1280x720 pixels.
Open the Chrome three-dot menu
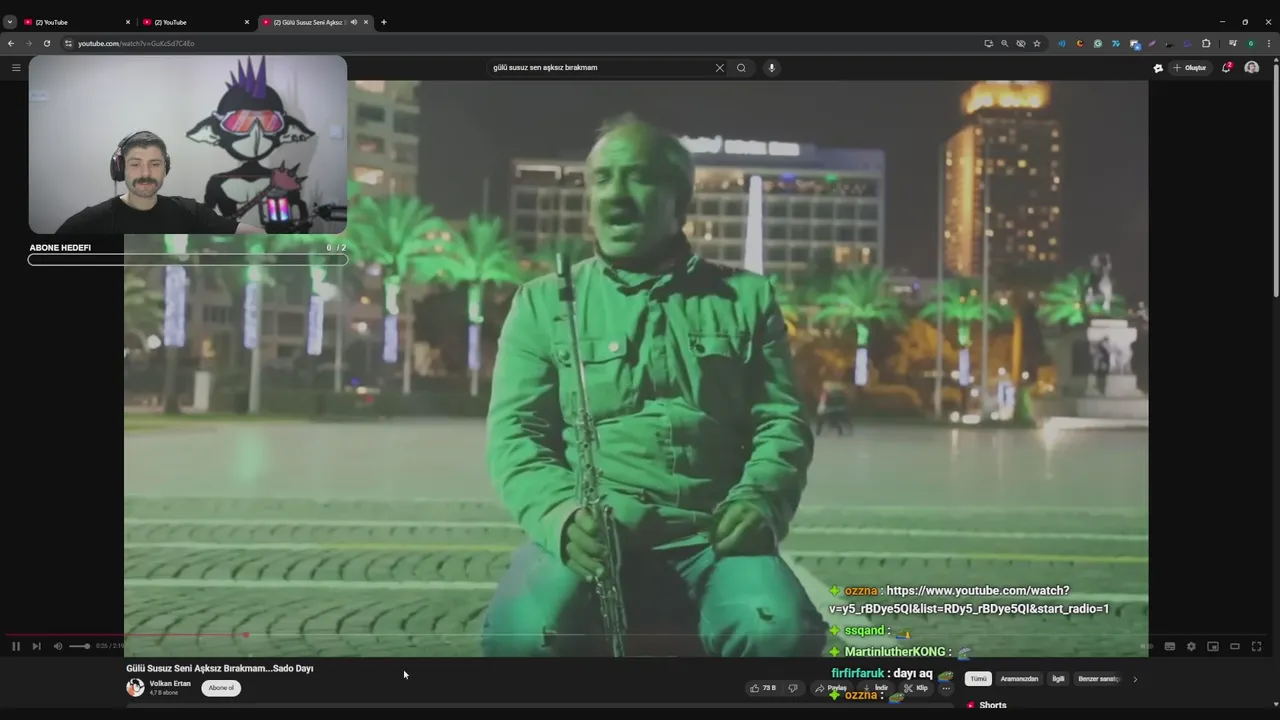click(x=1269, y=43)
